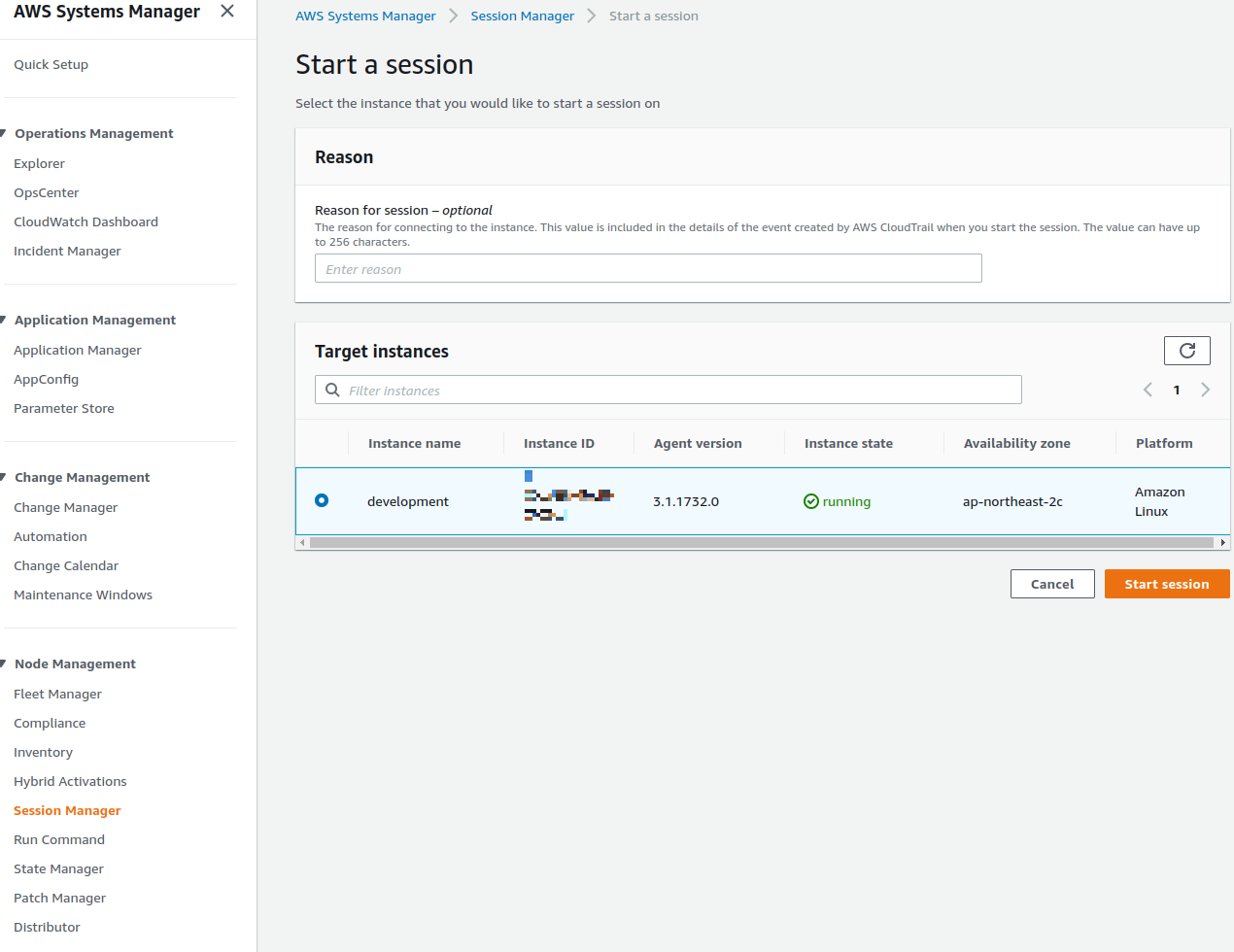The width and height of the screenshot is (1234, 952).
Task: Open Inventory
Action: (43, 752)
